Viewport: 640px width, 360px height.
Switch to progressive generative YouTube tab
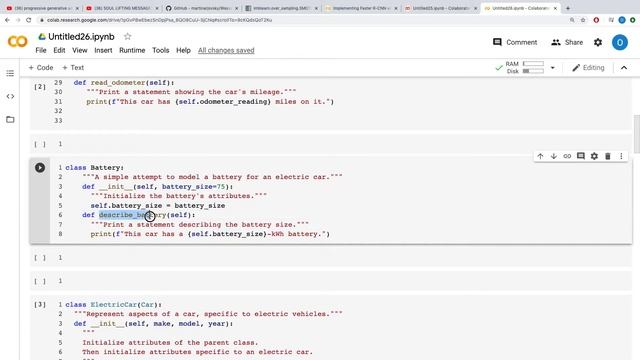pyautogui.click(x=42, y=8)
